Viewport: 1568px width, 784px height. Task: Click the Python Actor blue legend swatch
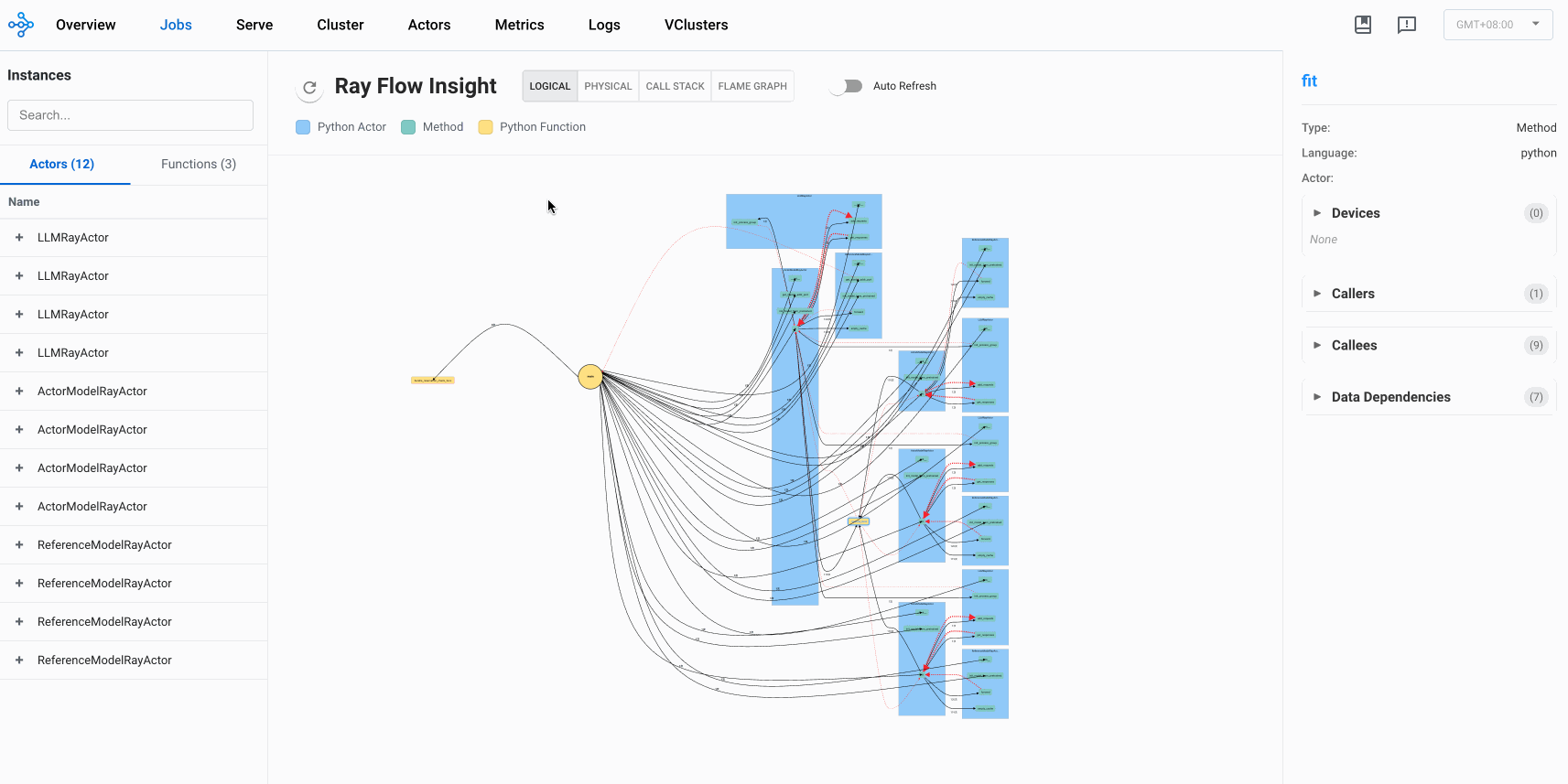[303, 127]
